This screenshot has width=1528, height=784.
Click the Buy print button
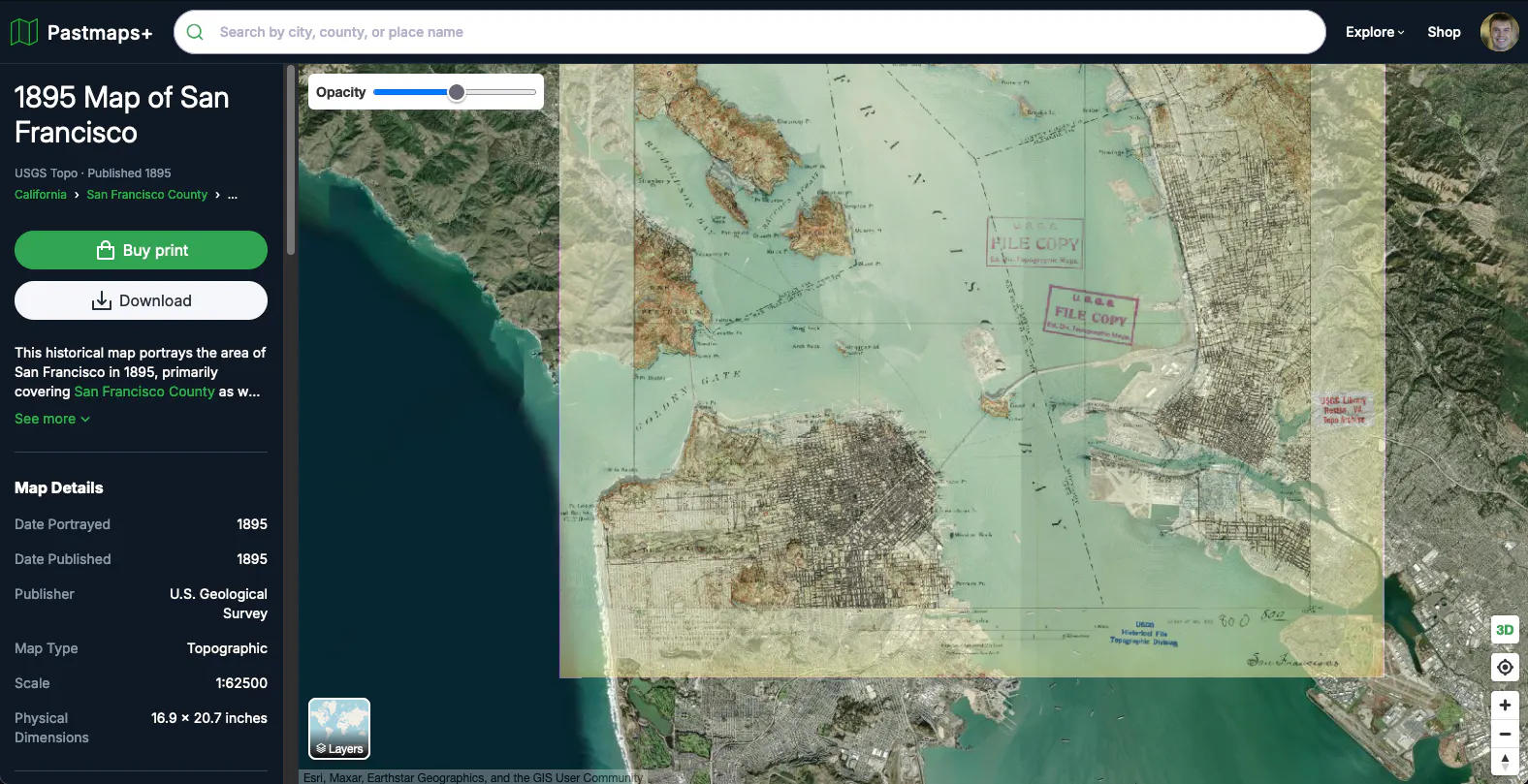point(141,250)
